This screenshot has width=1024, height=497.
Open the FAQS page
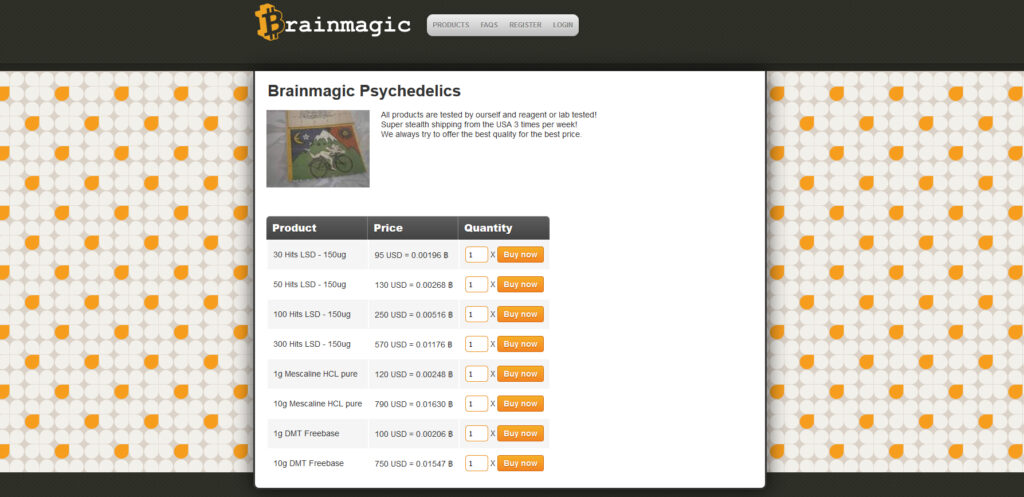489,25
